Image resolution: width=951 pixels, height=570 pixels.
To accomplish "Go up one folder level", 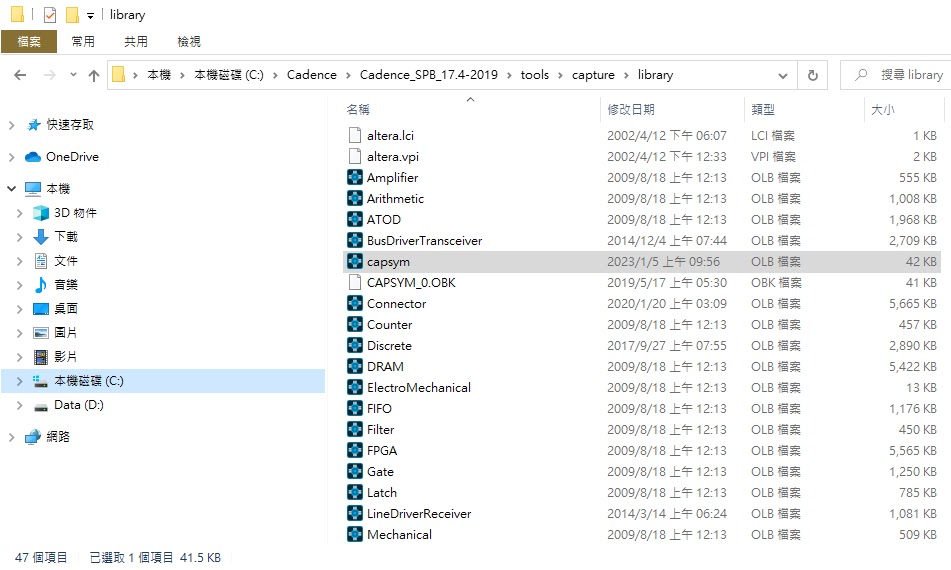I will [93, 75].
